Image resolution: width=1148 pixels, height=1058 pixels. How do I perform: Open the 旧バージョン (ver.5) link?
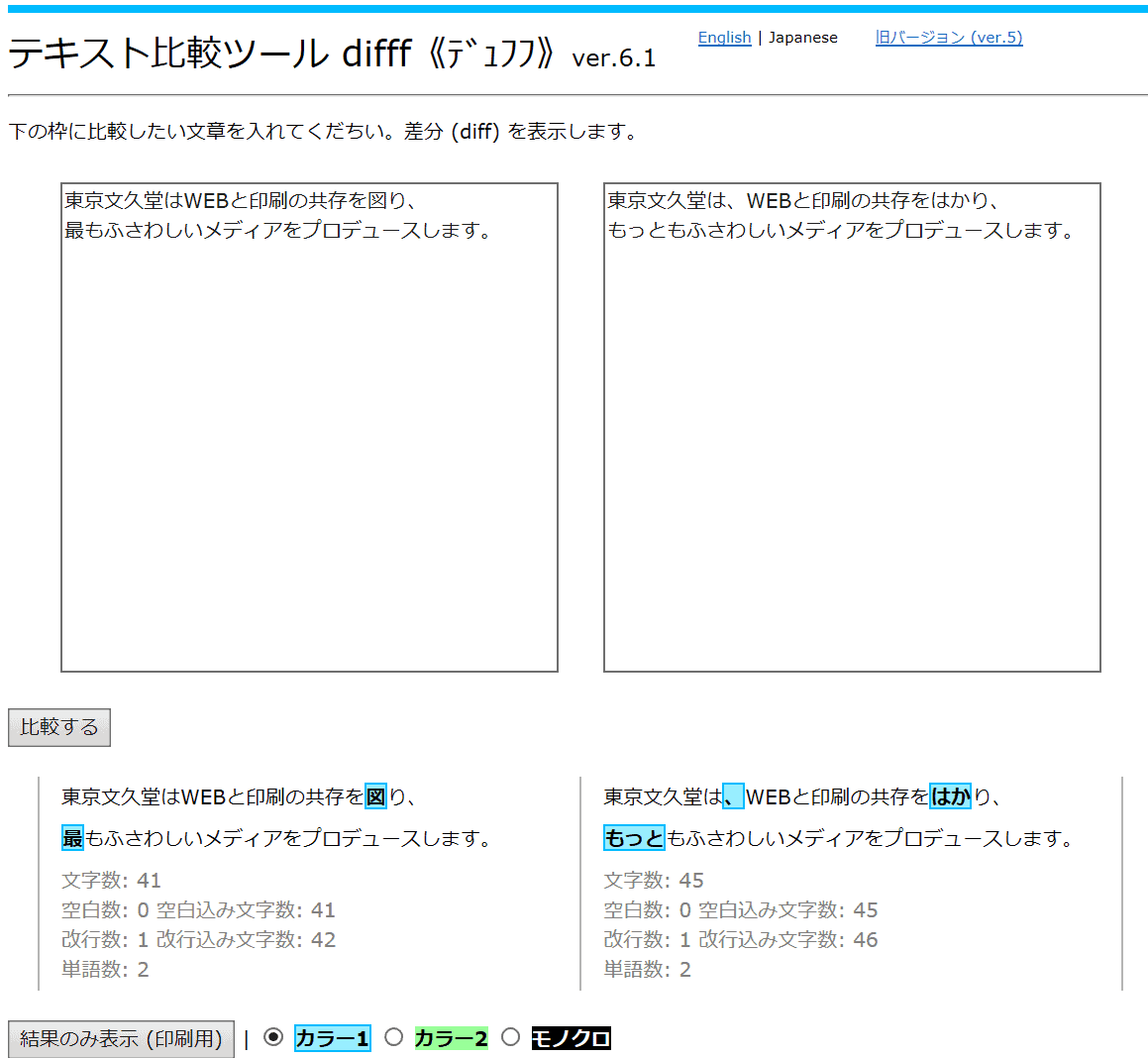tap(948, 38)
